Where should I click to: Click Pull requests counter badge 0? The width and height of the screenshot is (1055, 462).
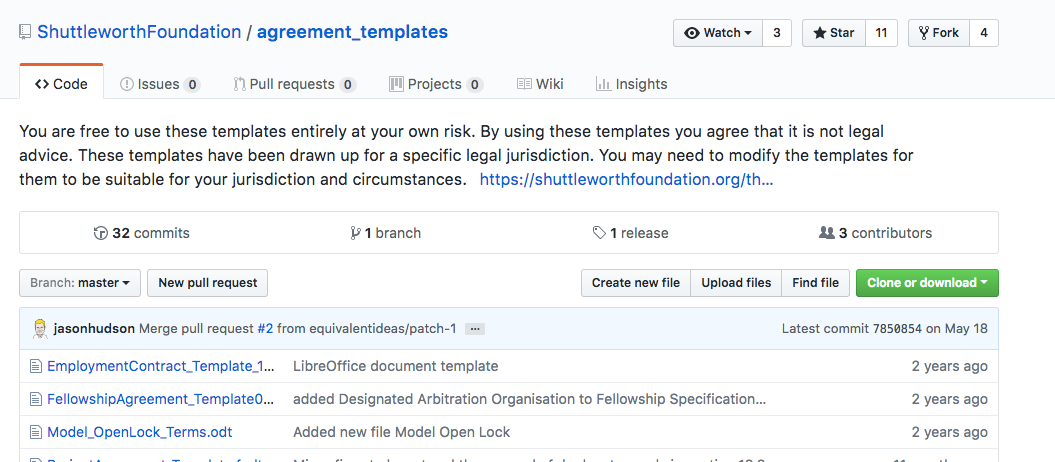tap(348, 85)
